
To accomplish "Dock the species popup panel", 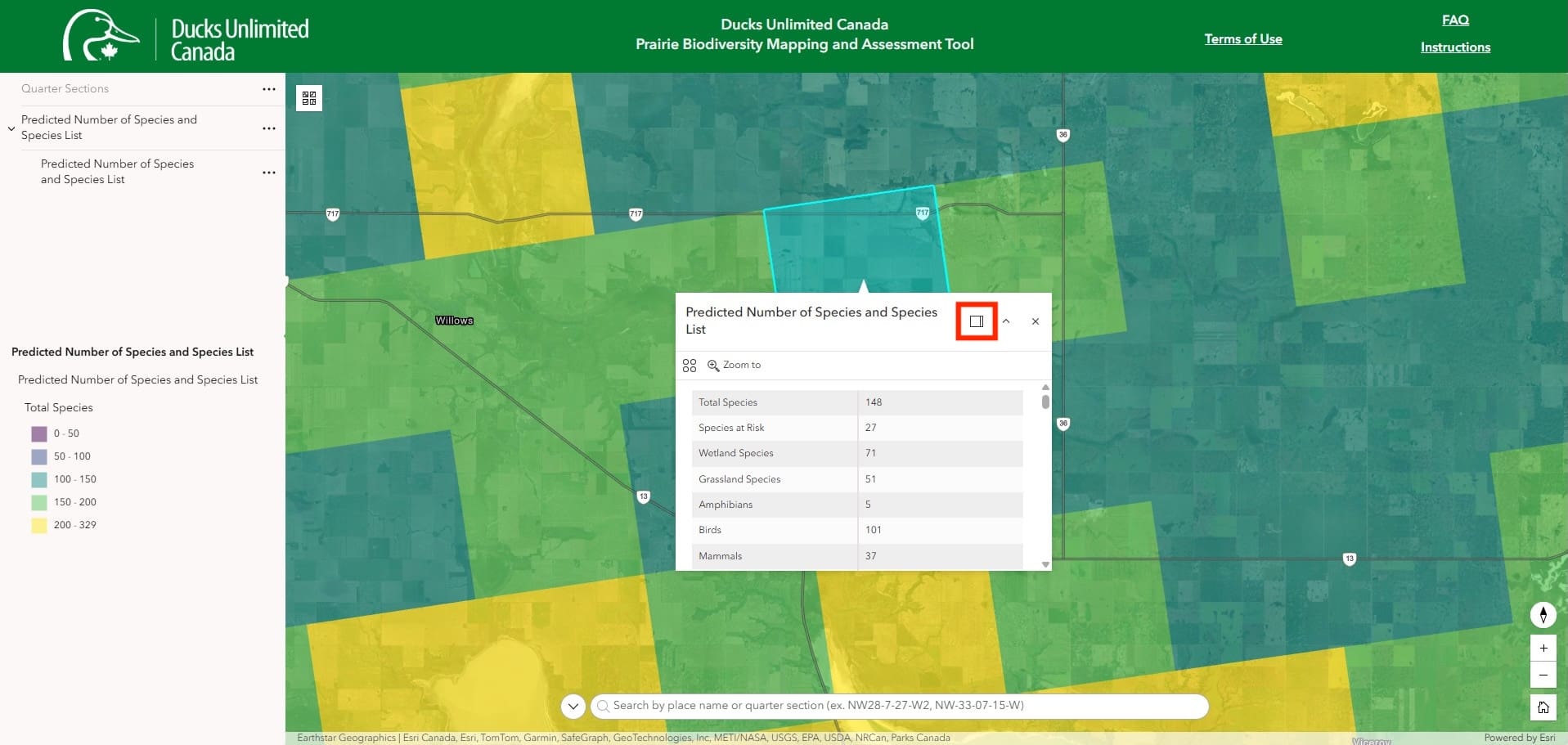I will [977, 321].
